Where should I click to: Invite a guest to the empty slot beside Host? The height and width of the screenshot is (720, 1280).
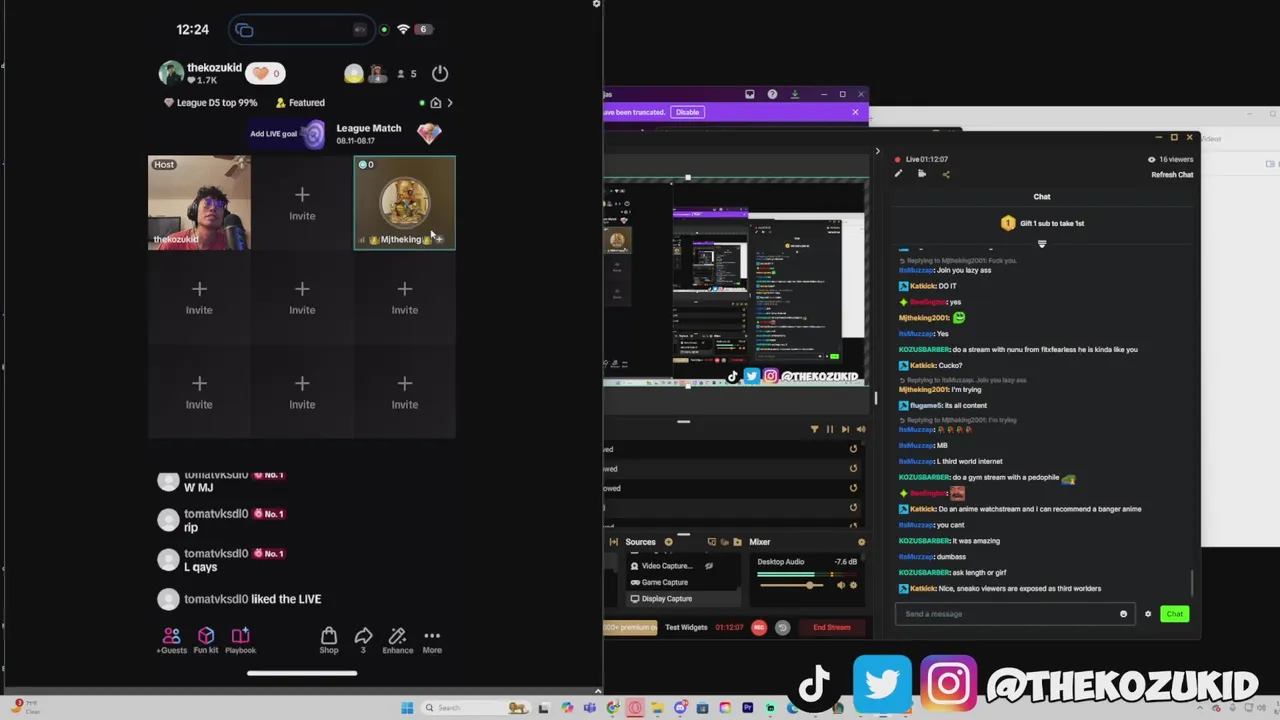(x=302, y=203)
